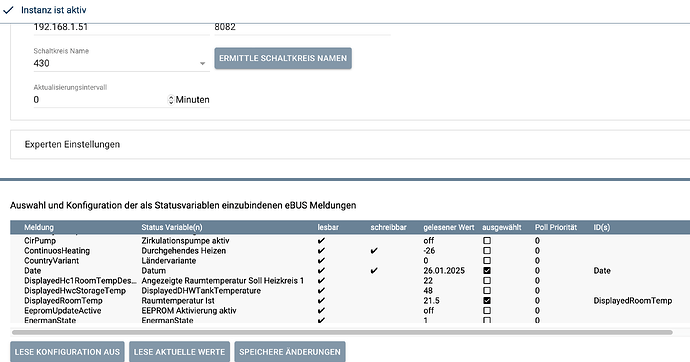690x362 pixels.
Task: Focus the Aktualisierungsintervall input field
Action: (100, 100)
